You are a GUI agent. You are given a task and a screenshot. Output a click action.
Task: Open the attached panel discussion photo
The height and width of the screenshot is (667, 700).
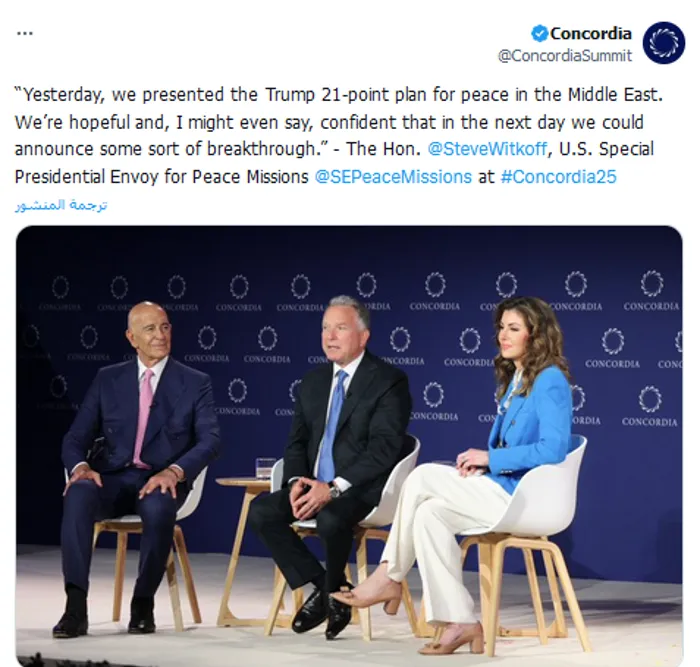(x=350, y=440)
